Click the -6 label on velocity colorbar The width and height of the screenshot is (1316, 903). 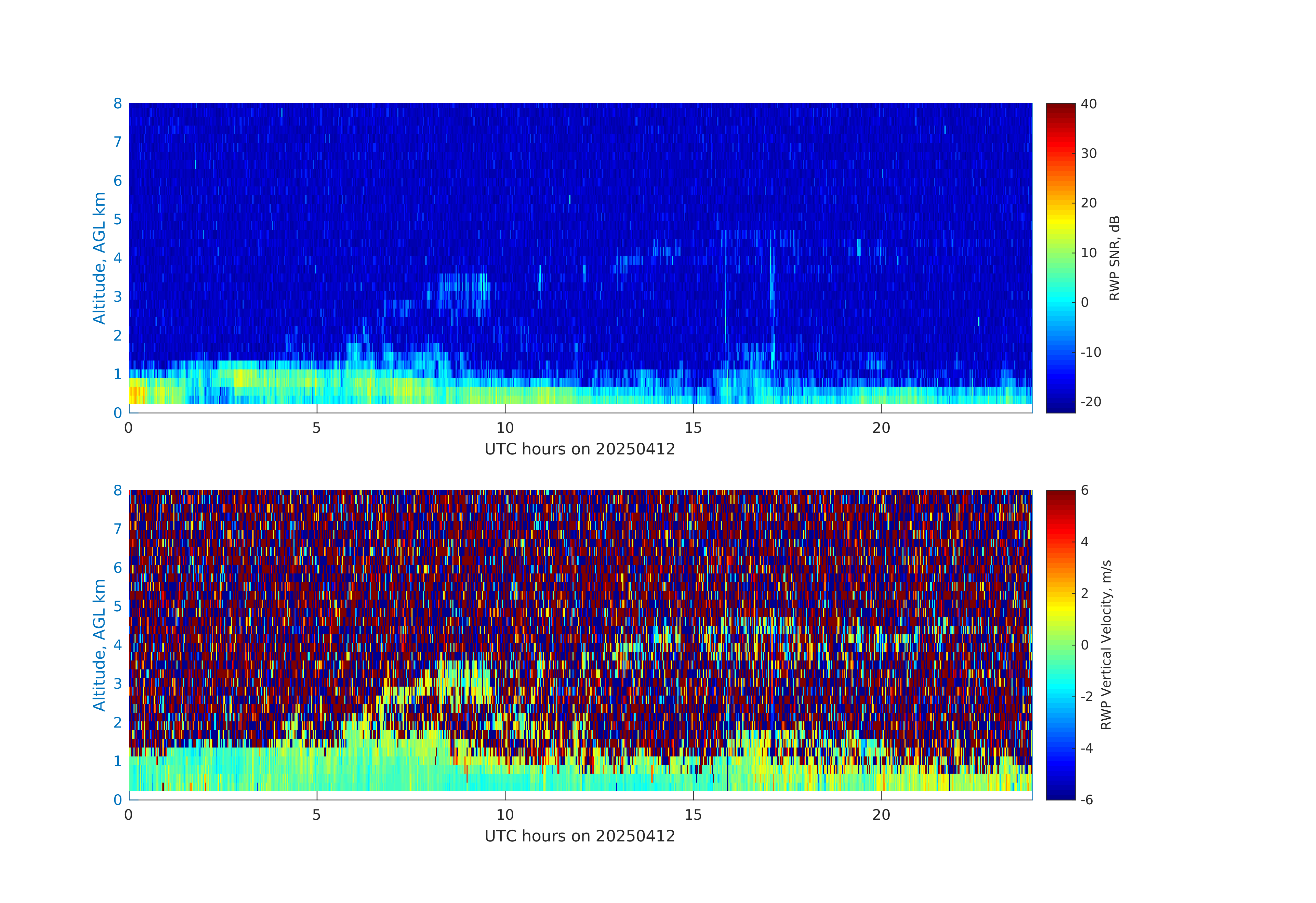click(1087, 800)
